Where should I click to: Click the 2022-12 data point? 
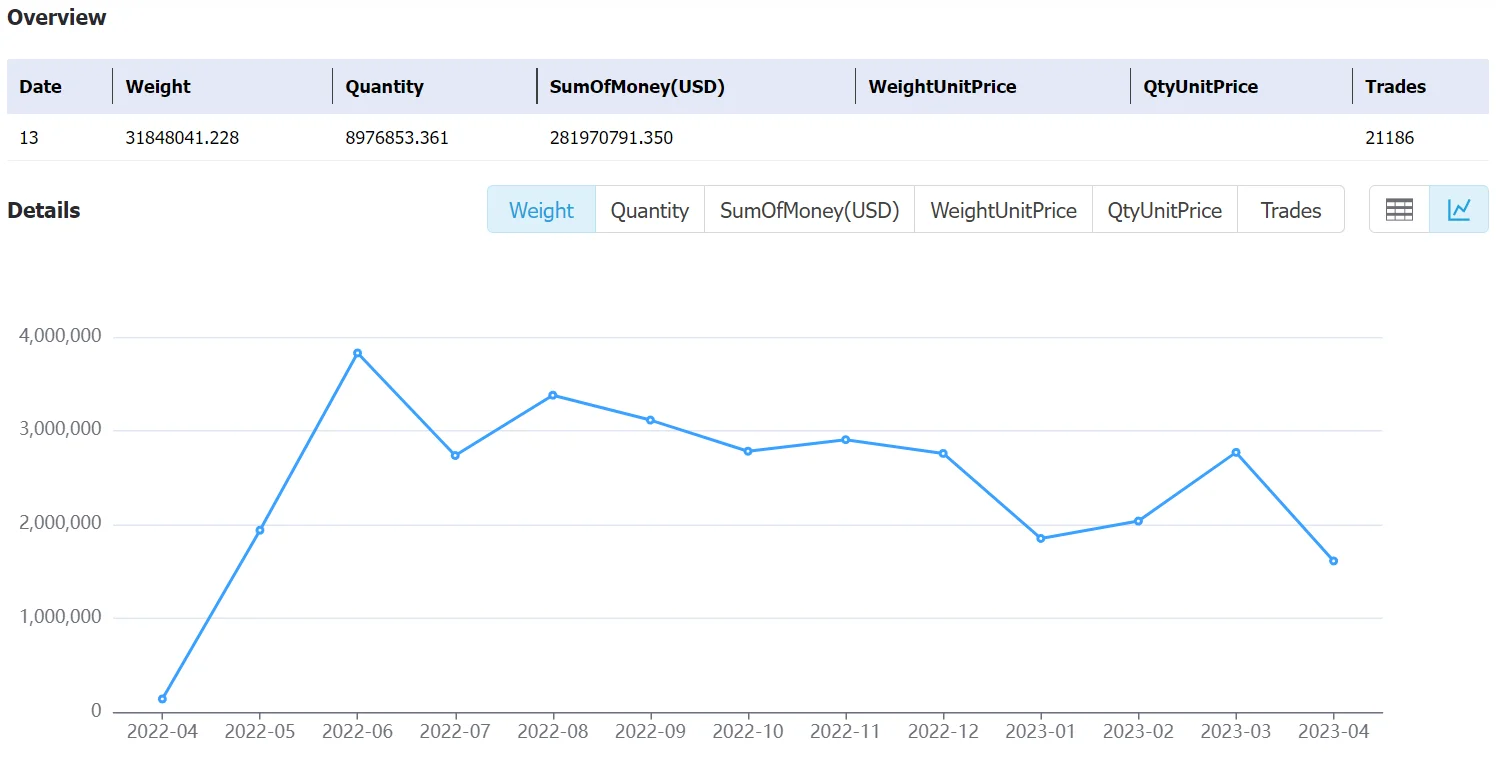943,454
